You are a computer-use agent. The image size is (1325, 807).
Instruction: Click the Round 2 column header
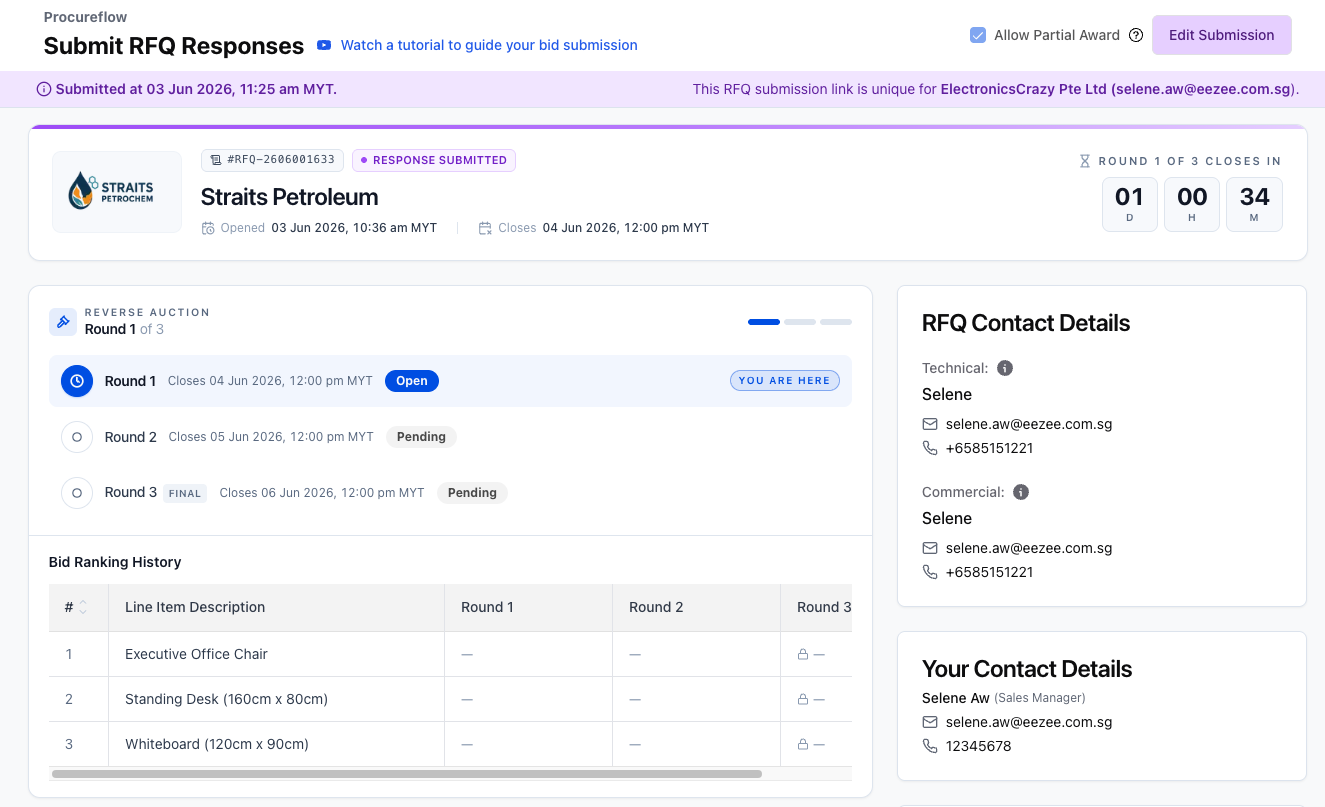coord(696,607)
